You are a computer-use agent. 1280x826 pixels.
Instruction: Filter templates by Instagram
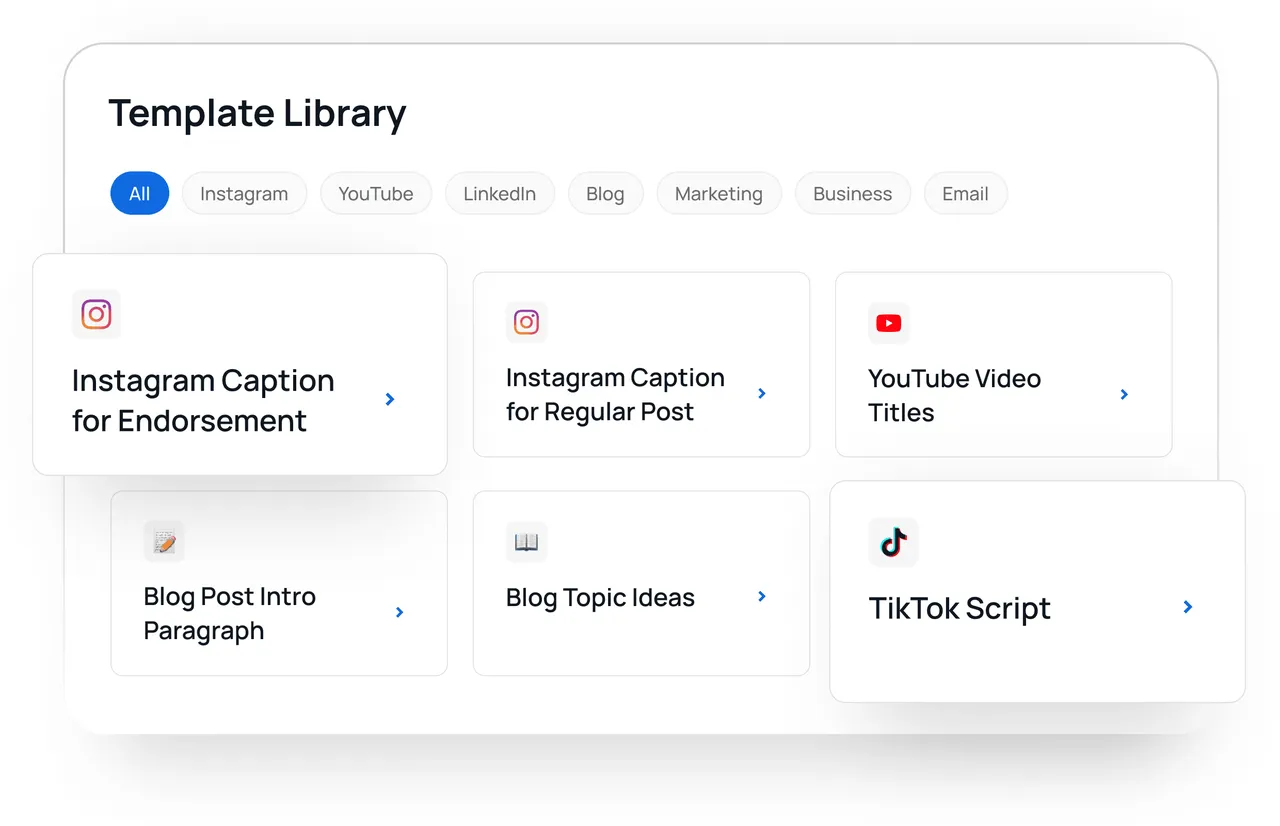(x=244, y=193)
